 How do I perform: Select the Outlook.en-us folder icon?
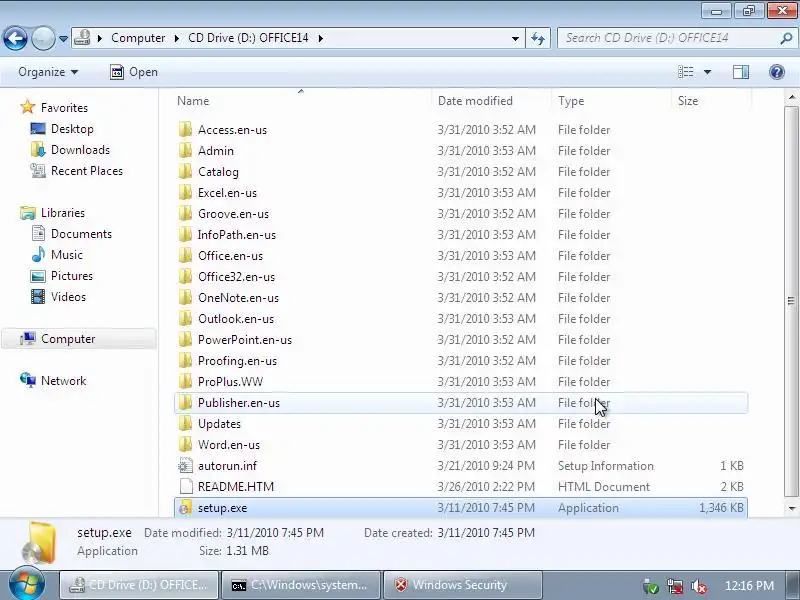(185, 318)
